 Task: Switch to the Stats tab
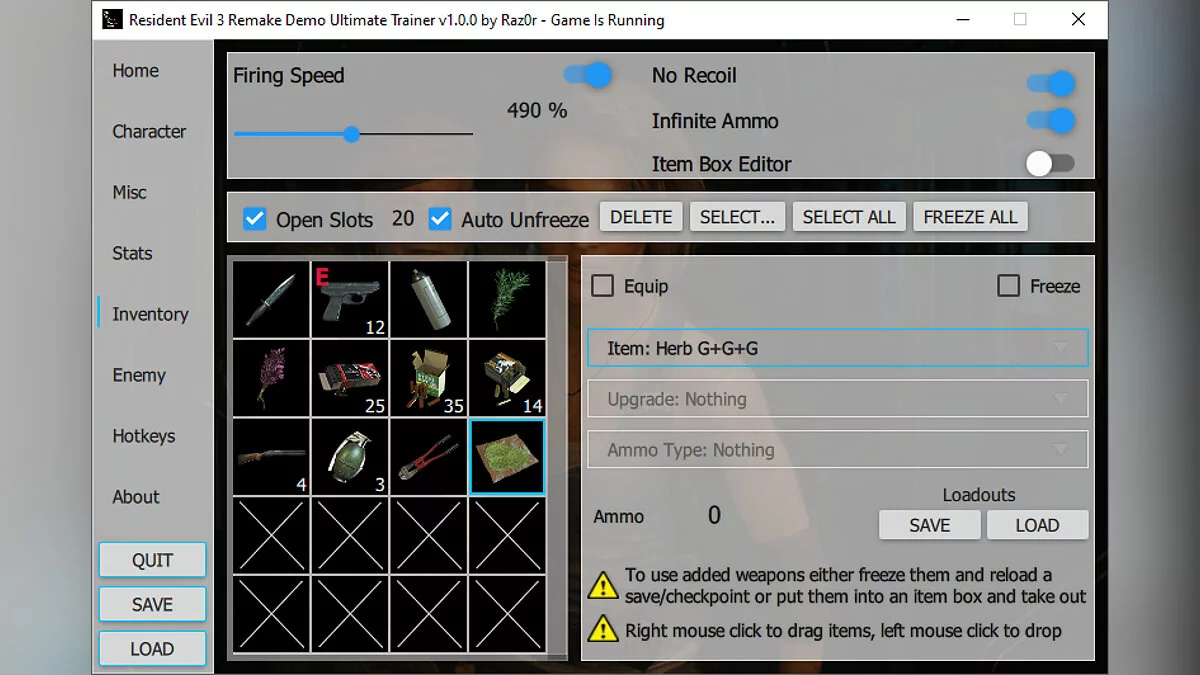(x=132, y=254)
